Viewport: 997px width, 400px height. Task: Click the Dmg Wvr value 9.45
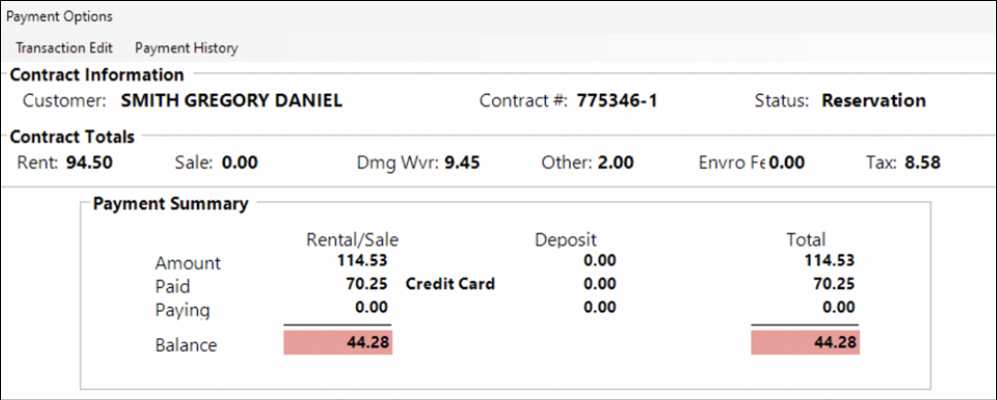463,162
